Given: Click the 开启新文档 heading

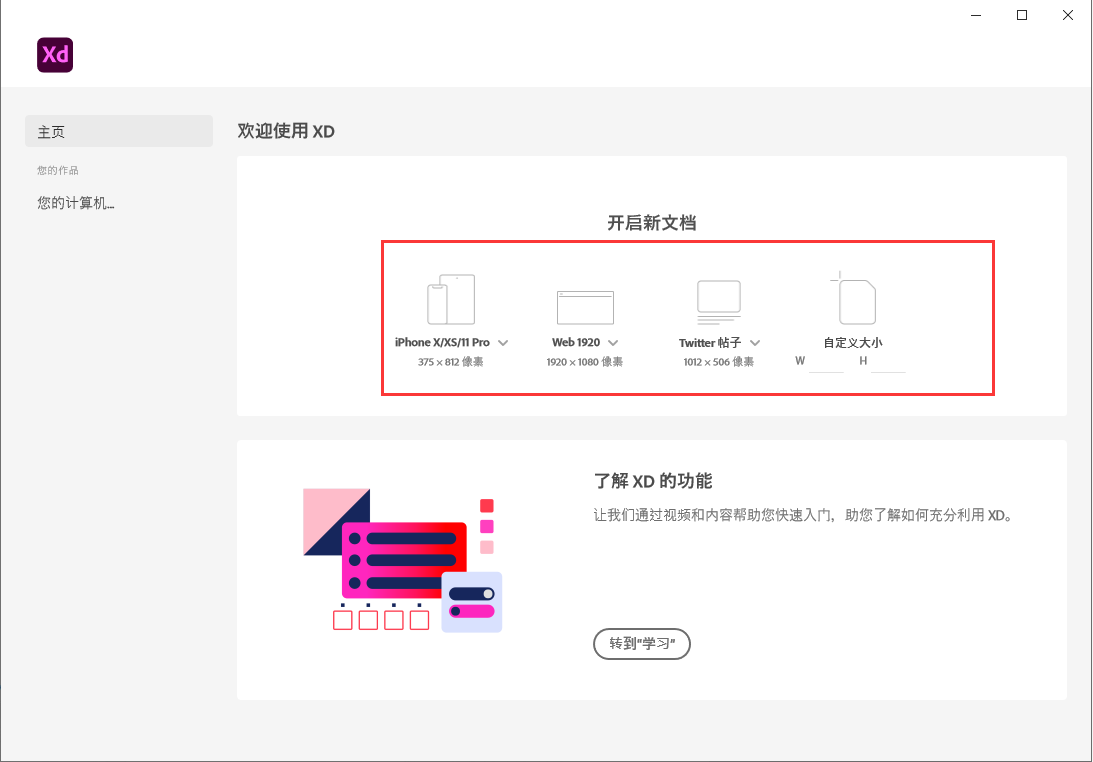Looking at the screenshot, I should point(652,223).
